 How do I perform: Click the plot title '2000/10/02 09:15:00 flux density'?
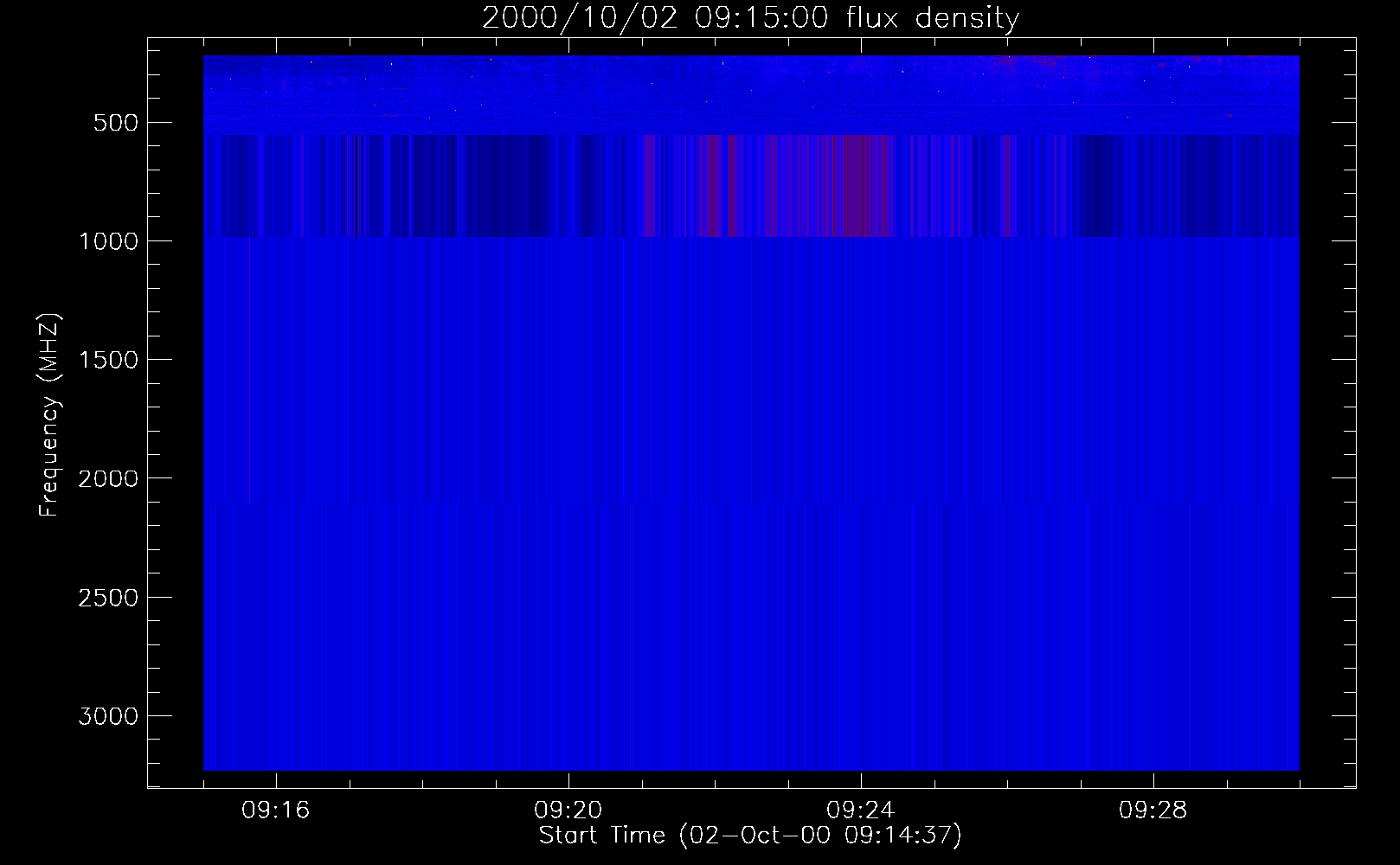pyautogui.click(x=750, y=18)
